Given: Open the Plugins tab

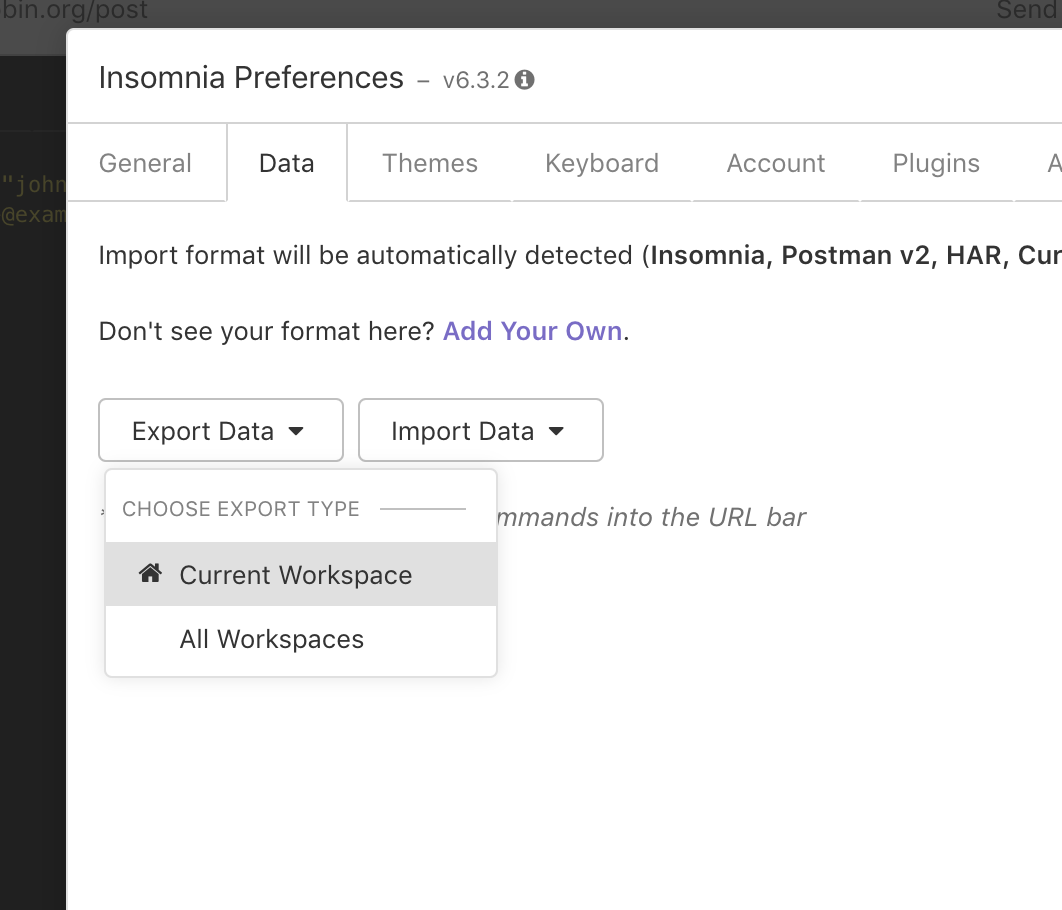Looking at the screenshot, I should point(936,163).
